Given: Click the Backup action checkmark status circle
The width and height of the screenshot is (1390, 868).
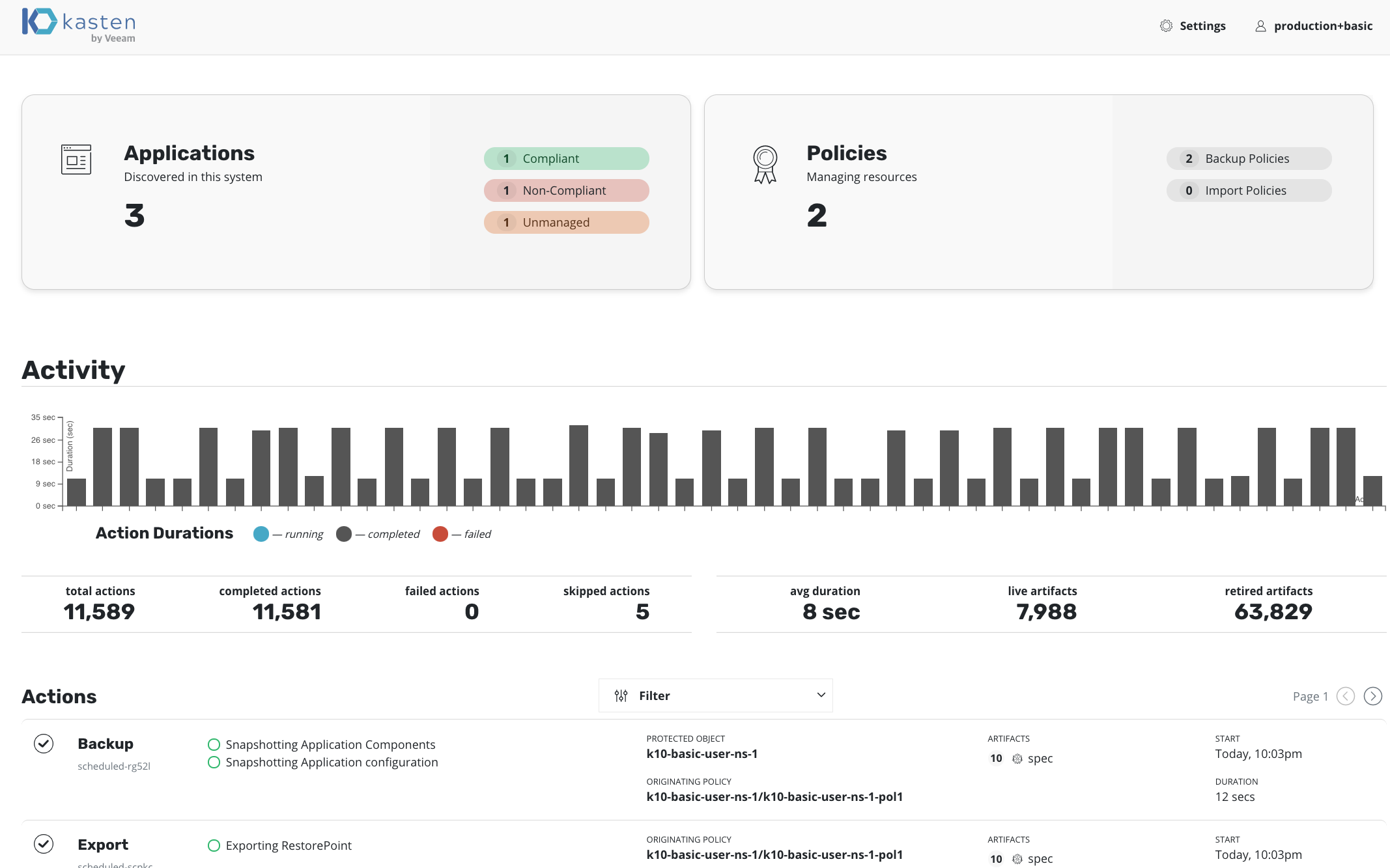Looking at the screenshot, I should click(44, 744).
